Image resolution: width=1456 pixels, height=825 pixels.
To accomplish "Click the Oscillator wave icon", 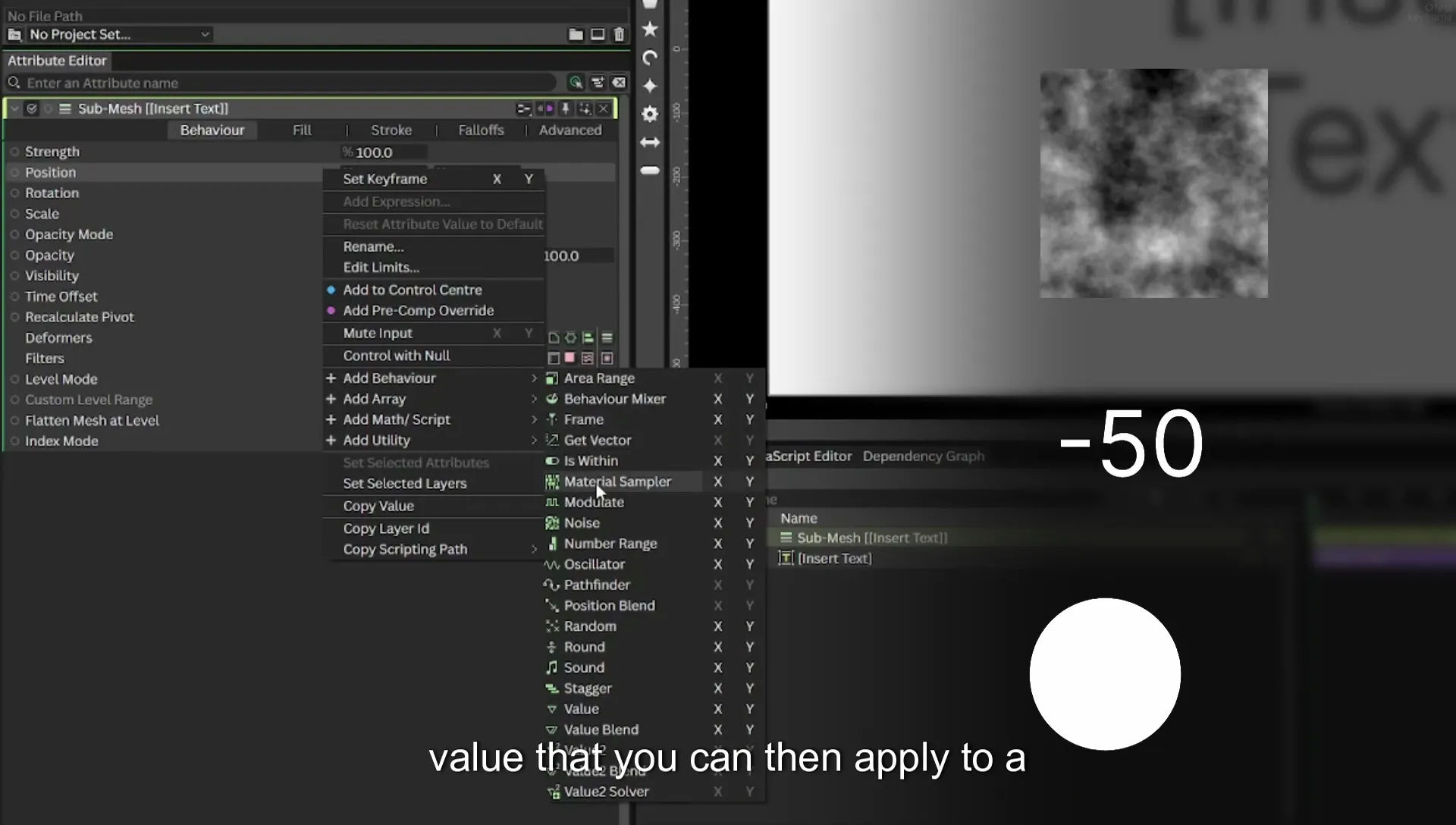I will (552, 565).
